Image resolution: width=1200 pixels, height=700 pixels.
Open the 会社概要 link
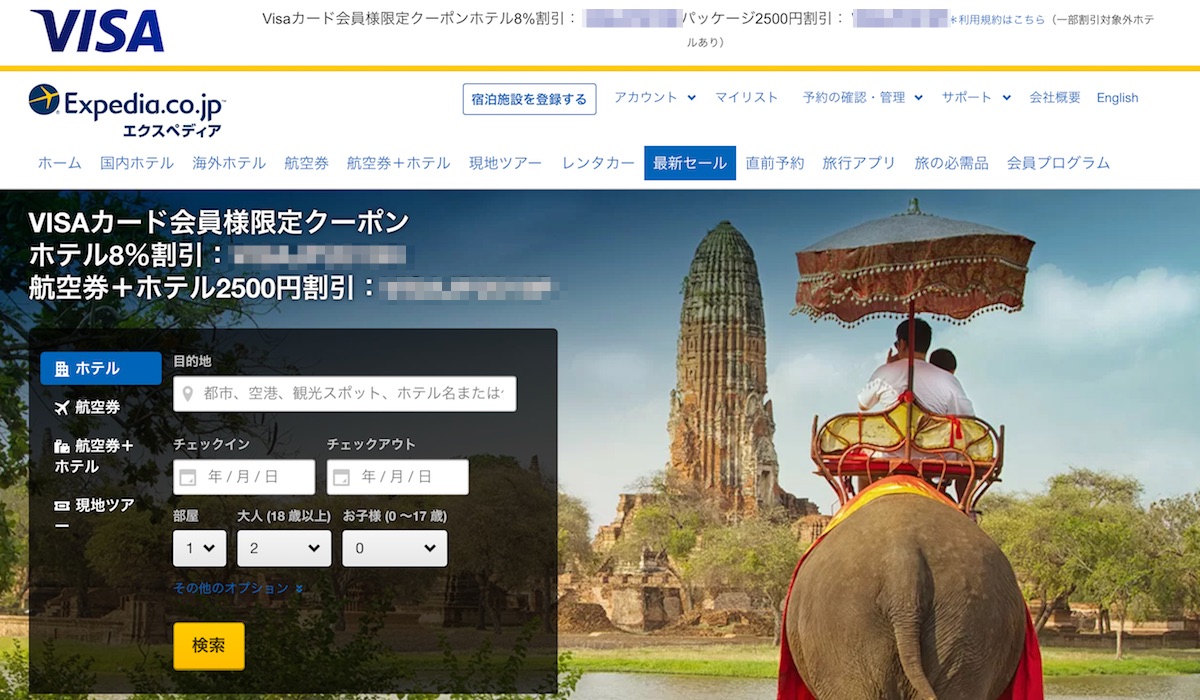(1055, 97)
